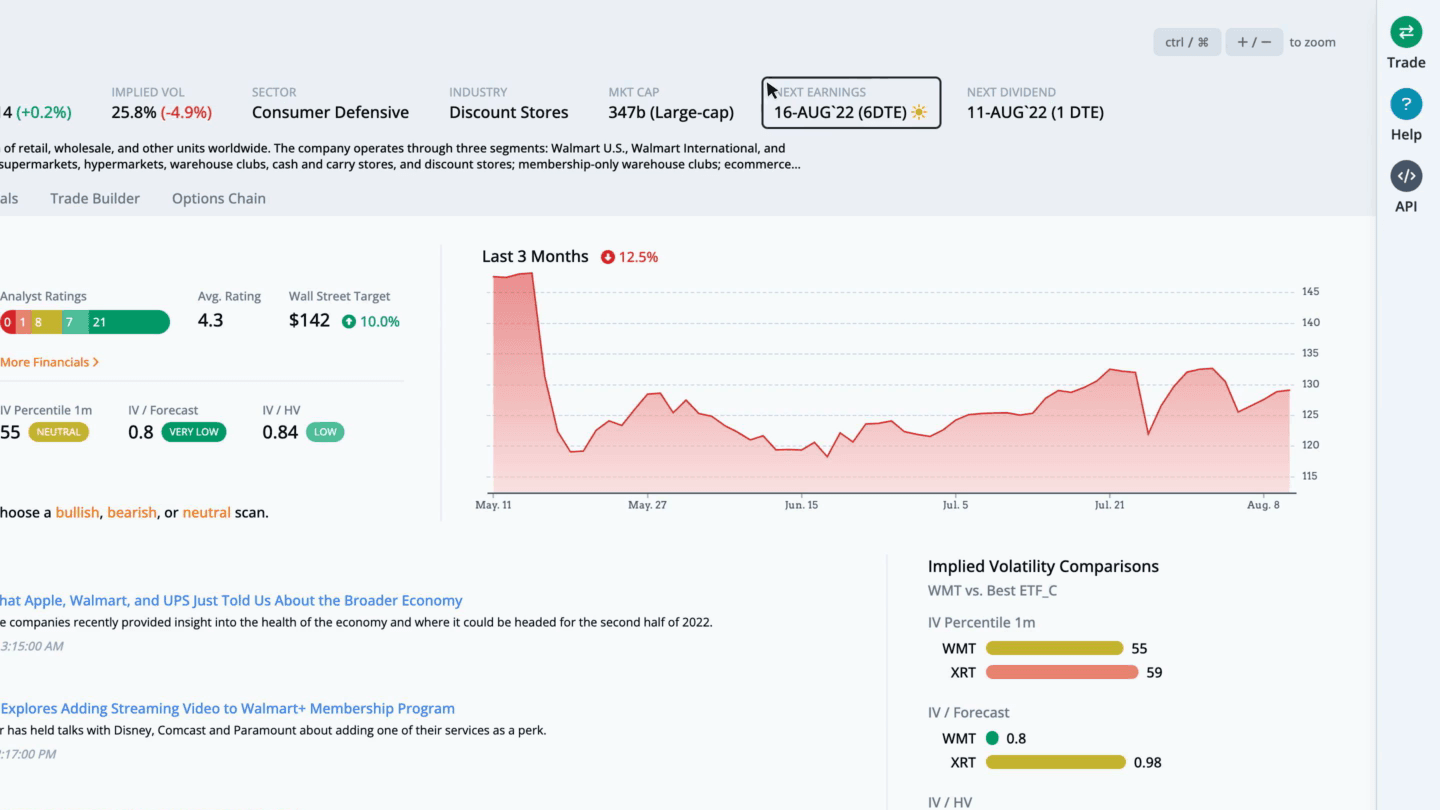The image size is (1440, 810).
Task: Click the Sector value Consumer Defensive
Action: coord(330,112)
